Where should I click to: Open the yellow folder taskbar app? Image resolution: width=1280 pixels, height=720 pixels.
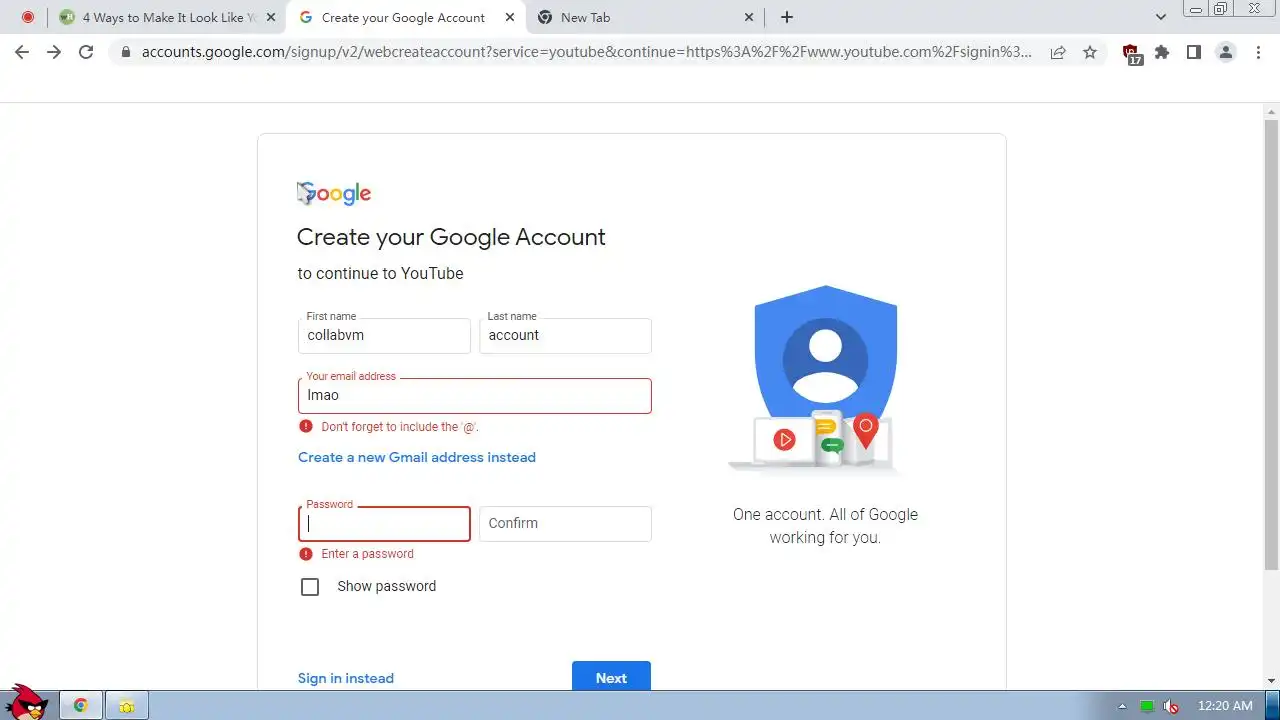[127, 706]
